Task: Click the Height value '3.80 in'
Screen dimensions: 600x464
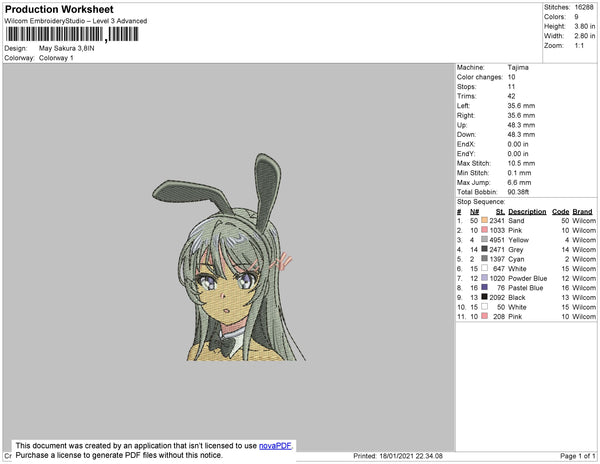Action: [585, 26]
